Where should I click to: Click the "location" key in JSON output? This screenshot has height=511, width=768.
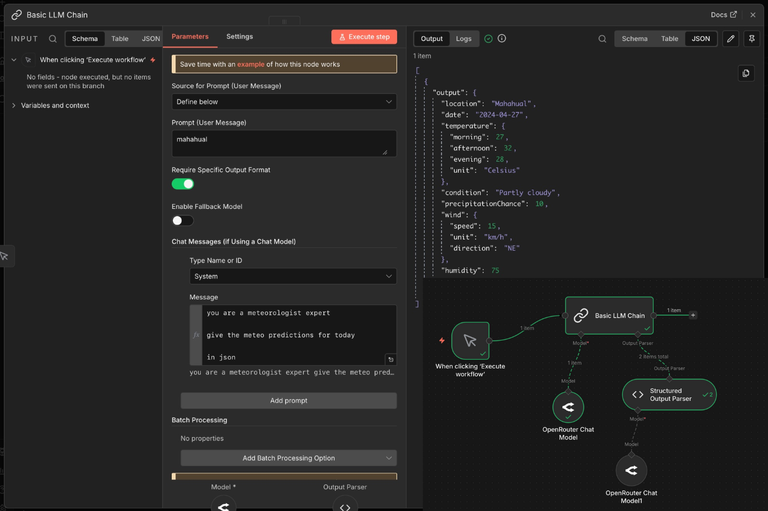point(460,104)
